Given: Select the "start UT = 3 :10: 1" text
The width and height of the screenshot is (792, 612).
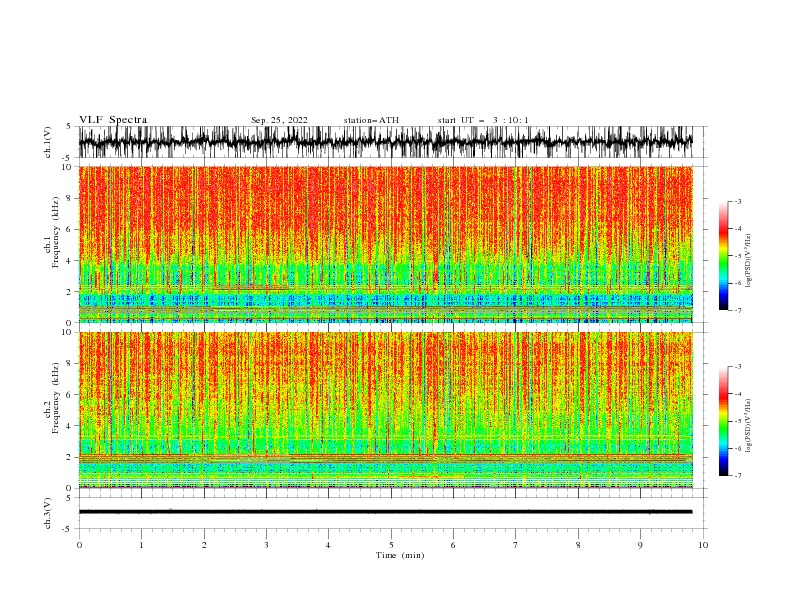Looking at the screenshot, I should pos(483,120).
